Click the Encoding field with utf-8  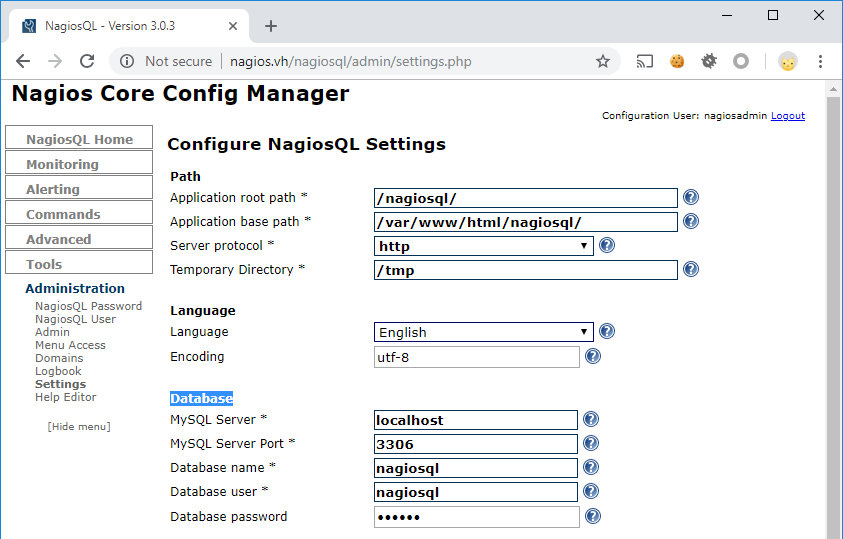click(x=477, y=357)
